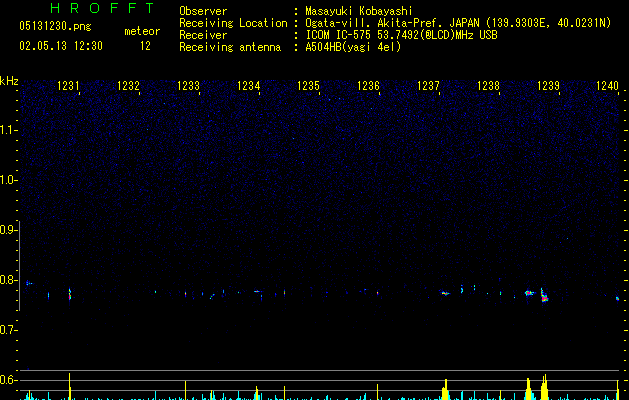Click the 1232 time axis marker
The image size is (629, 400).
coord(128,85)
